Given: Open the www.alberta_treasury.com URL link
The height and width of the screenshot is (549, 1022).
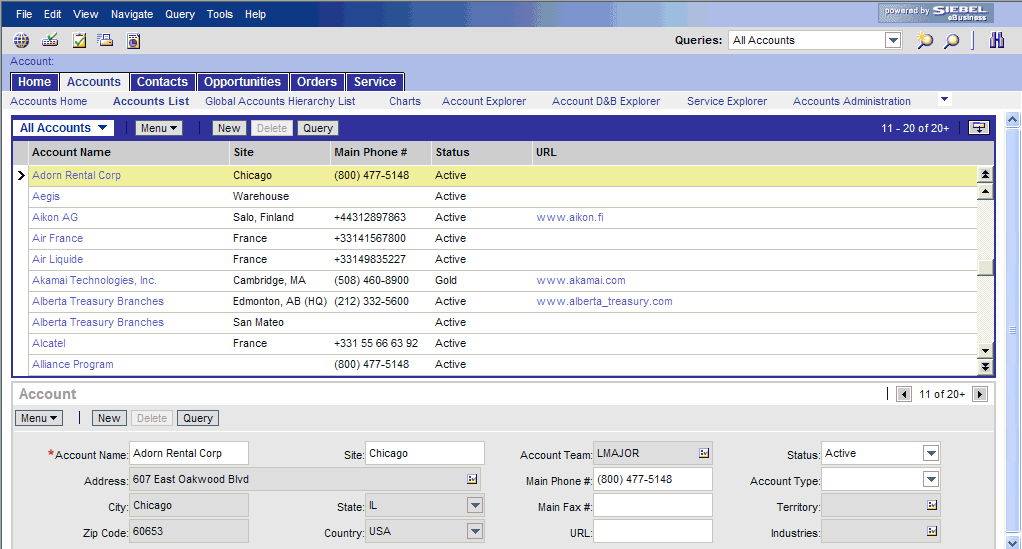Looking at the screenshot, I should [x=604, y=301].
